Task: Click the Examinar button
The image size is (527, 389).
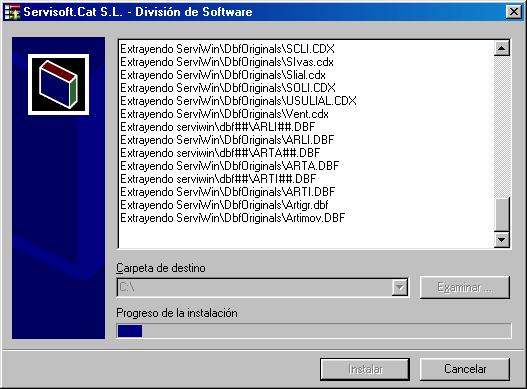Action: tap(465, 287)
